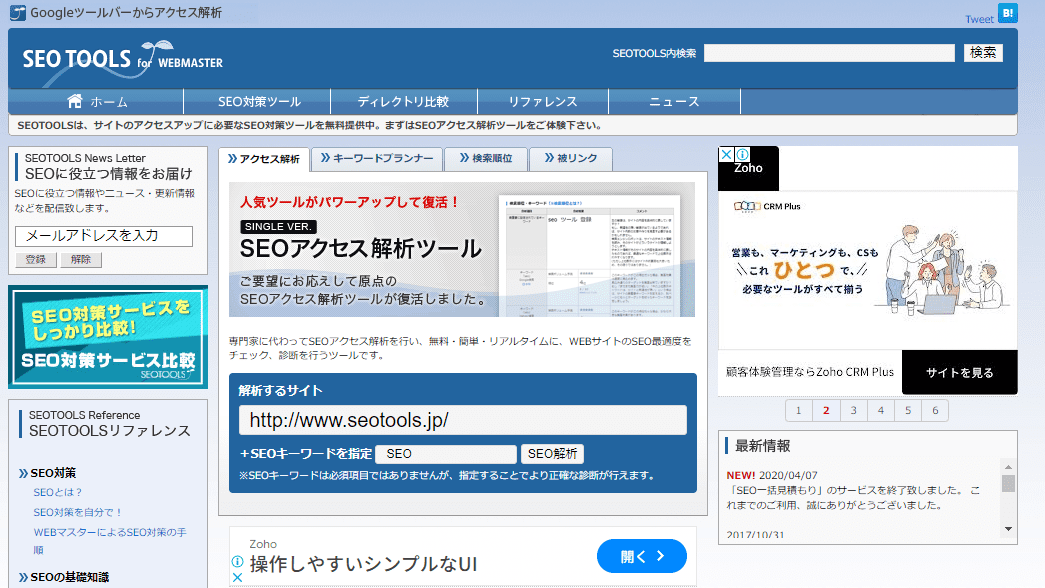The width and height of the screenshot is (1045, 588).
Task: Click the 解析するサイト URL field
Action: (463, 421)
